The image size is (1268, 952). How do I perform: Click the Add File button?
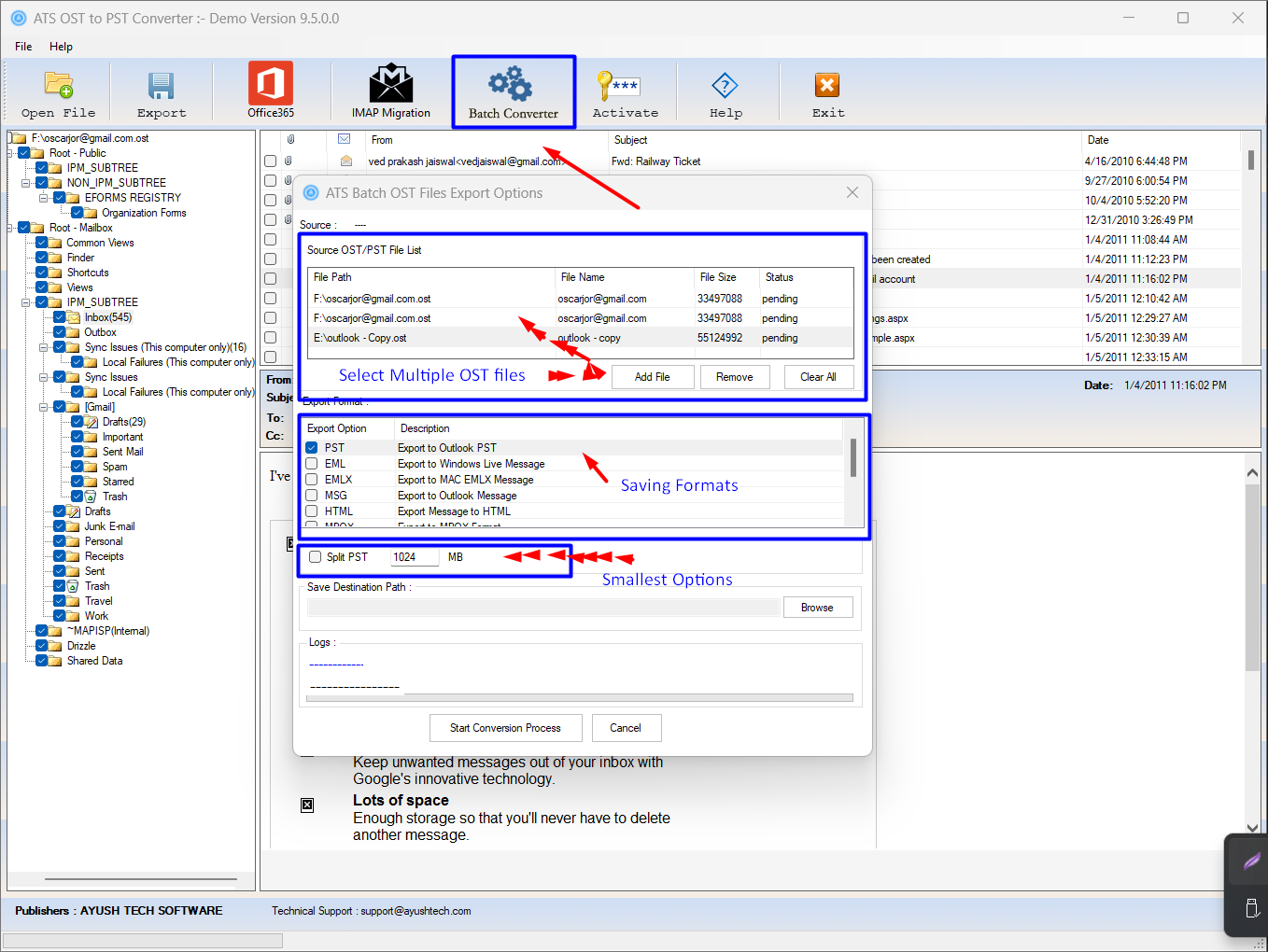click(x=653, y=377)
